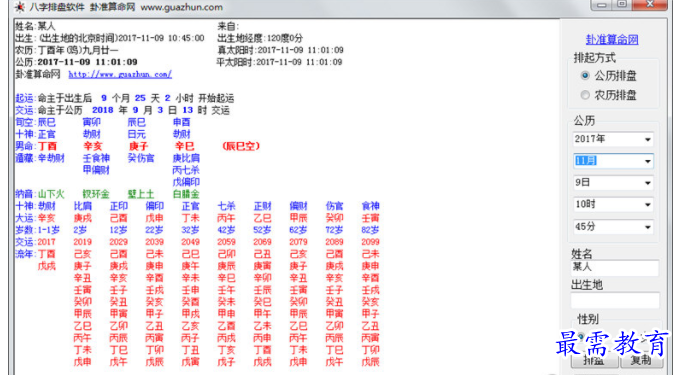Click the 排盘 button
Viewport: 677px width, 375px height.
594,361
